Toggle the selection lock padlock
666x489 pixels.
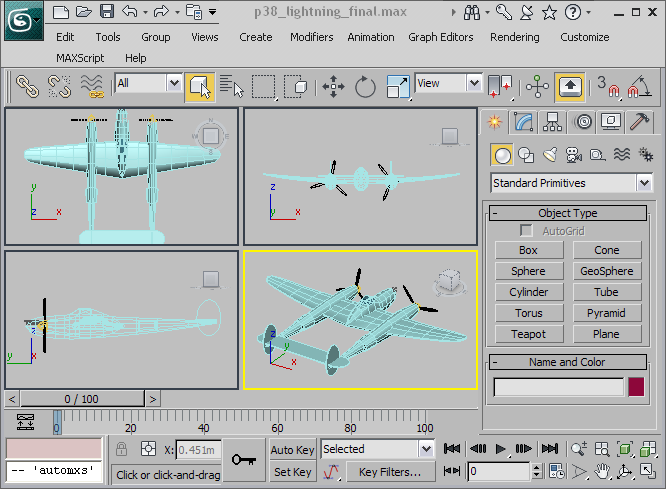[x=121, y=449]
